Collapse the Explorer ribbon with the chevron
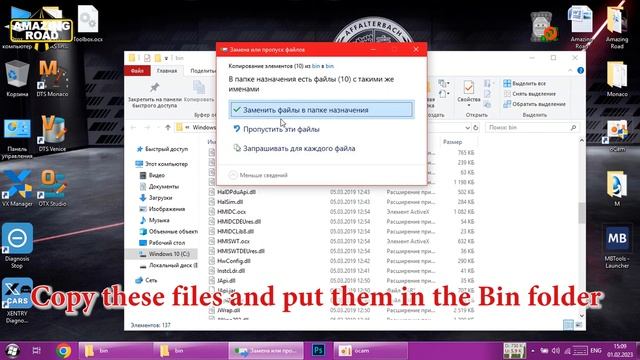 [570, 71]
